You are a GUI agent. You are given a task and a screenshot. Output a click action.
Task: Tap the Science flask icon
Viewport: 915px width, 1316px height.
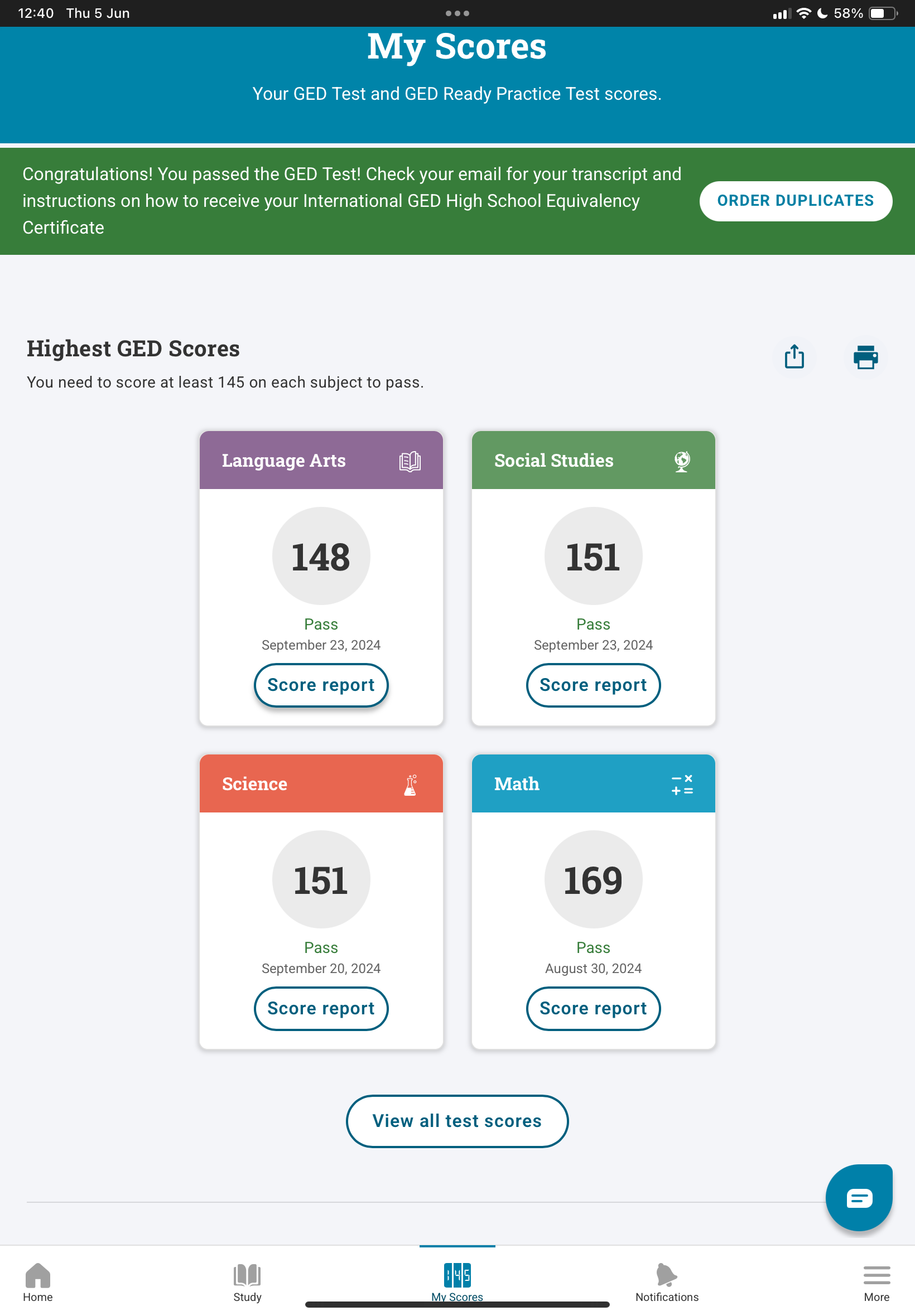[411, 785]
